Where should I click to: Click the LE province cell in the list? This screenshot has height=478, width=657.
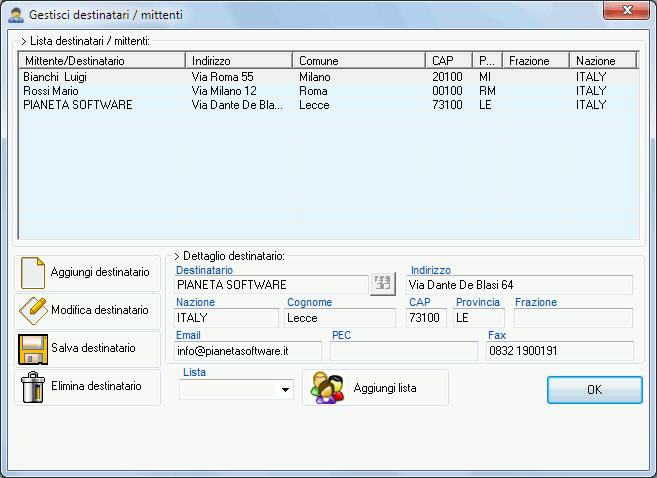click(x=485, y=105)
